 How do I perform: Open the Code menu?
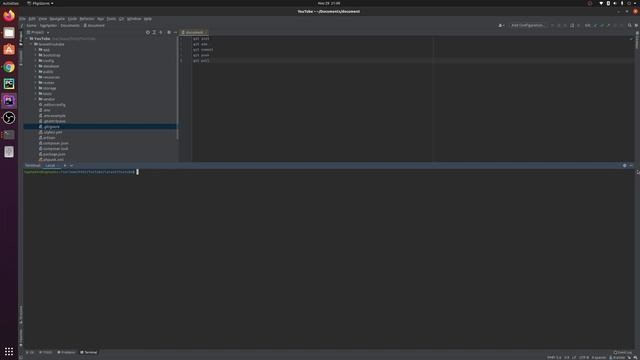(72, 19)
